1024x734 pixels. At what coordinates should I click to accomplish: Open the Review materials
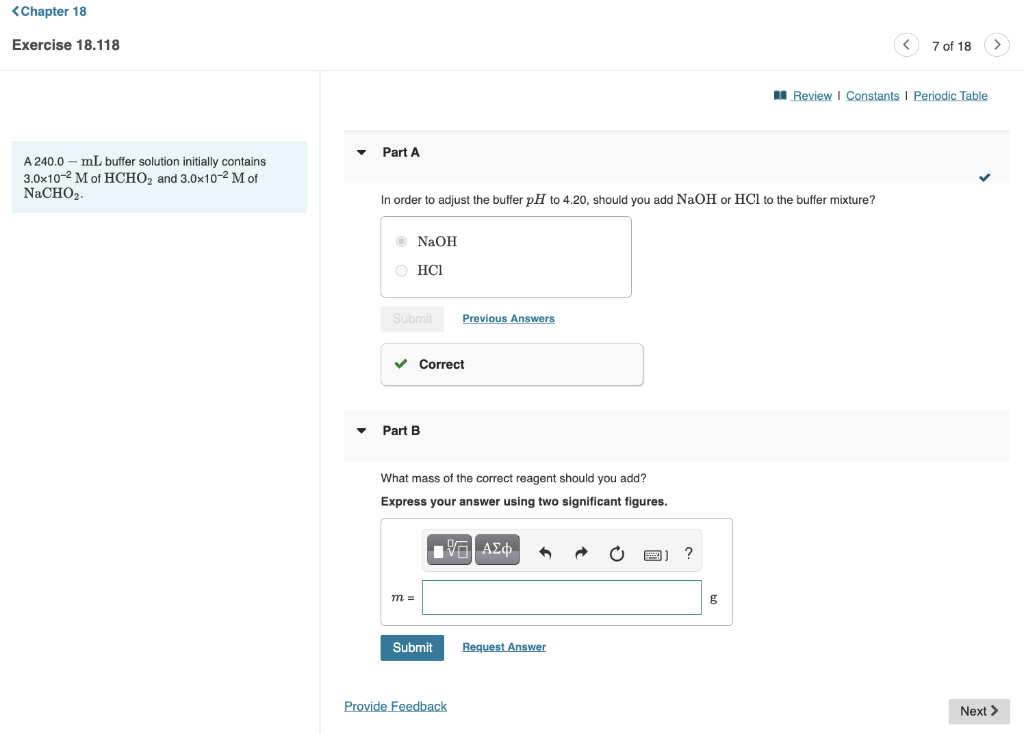(810, 95)
